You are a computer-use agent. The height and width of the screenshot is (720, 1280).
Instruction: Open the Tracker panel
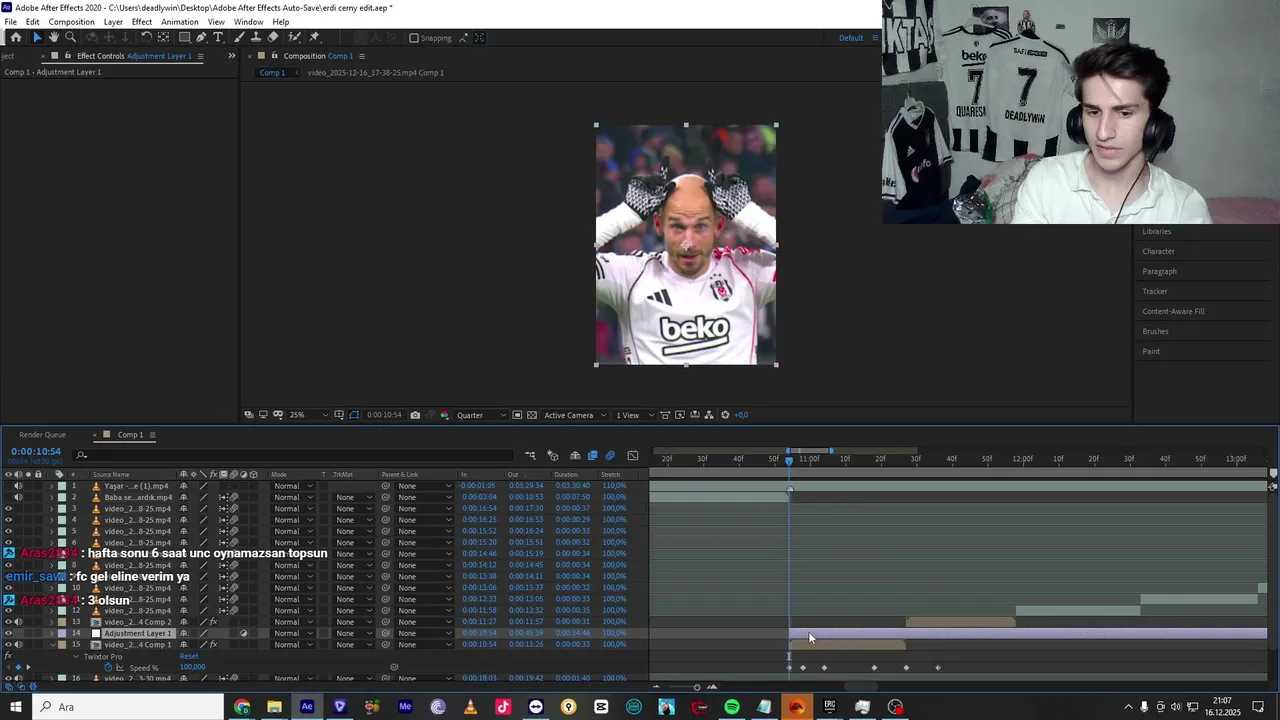tap(1155, 291)
